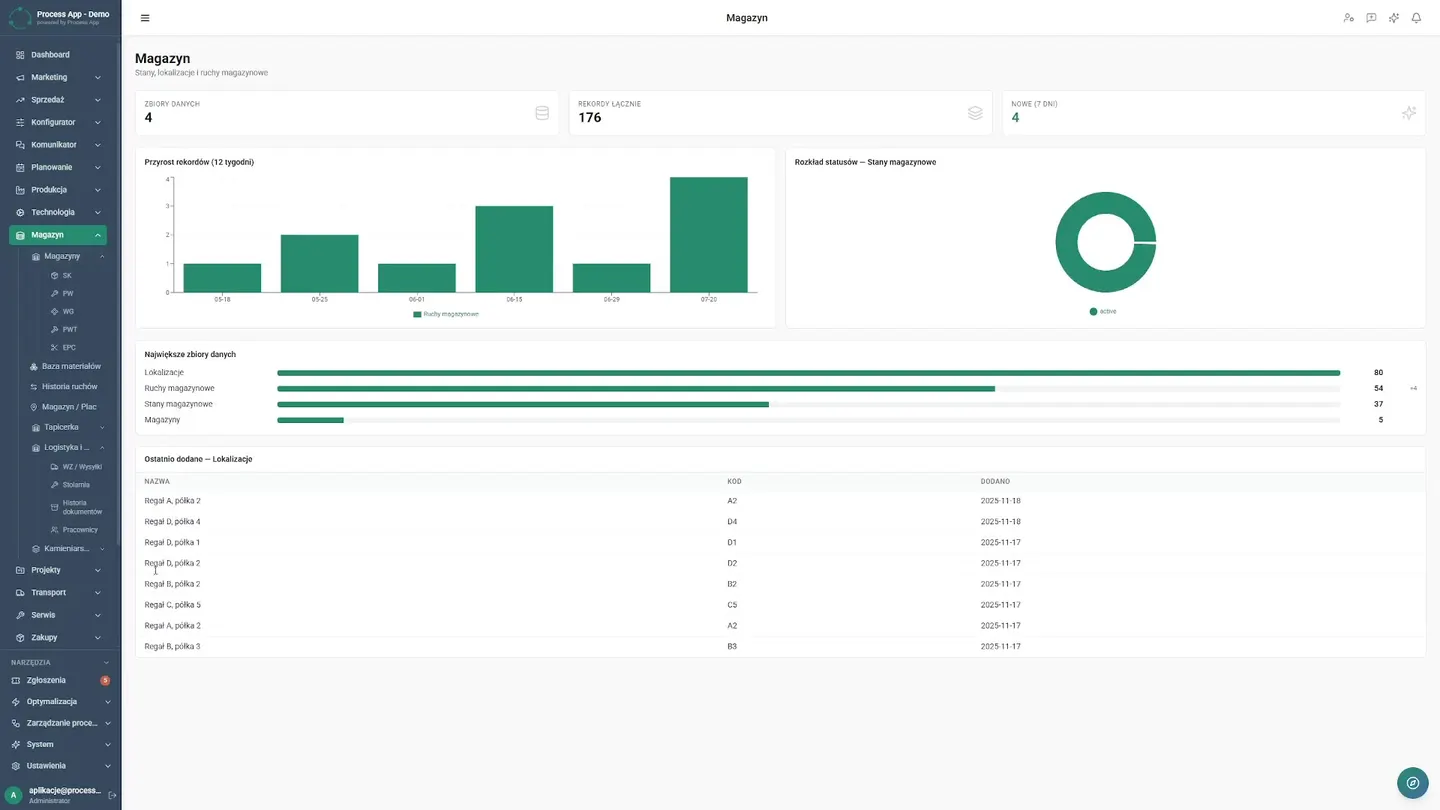Screen dimensions: 1440x810
Task: Toggle the Ruchy magazynowe chart legend
Action: pos(446,314)
